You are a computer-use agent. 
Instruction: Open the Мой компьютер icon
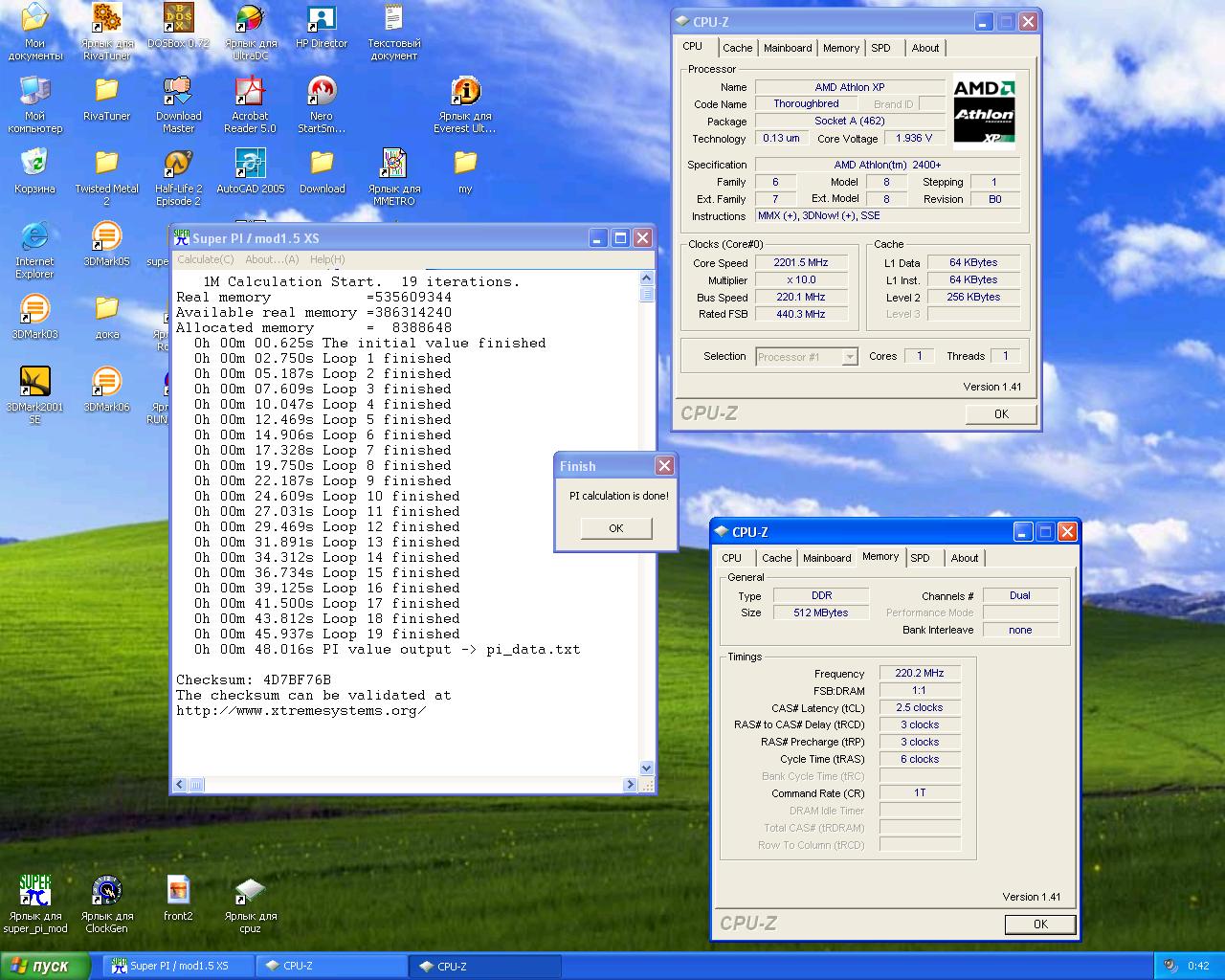[x=34, y=91]
